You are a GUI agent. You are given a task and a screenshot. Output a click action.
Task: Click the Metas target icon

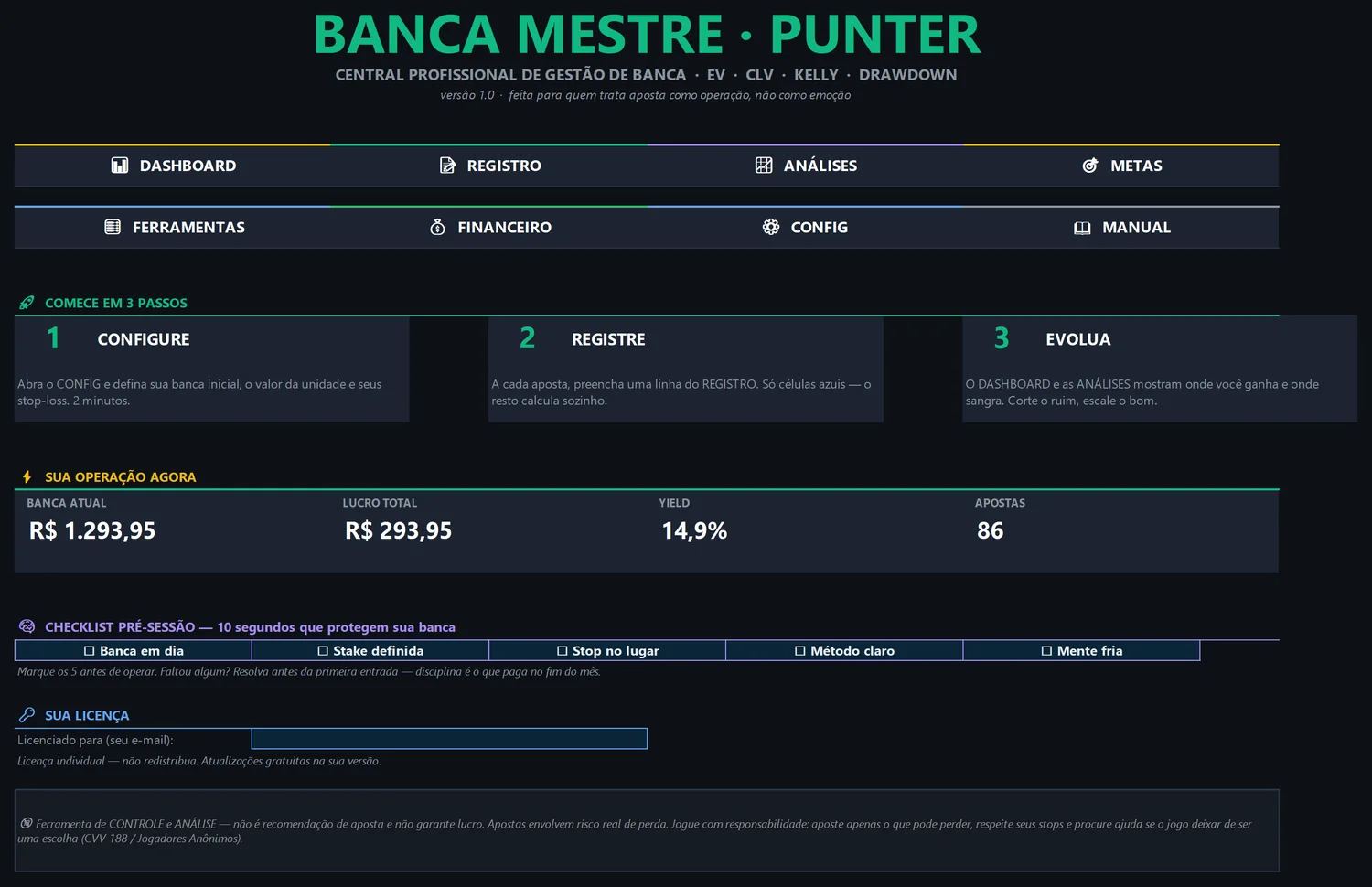[1090, 166]
